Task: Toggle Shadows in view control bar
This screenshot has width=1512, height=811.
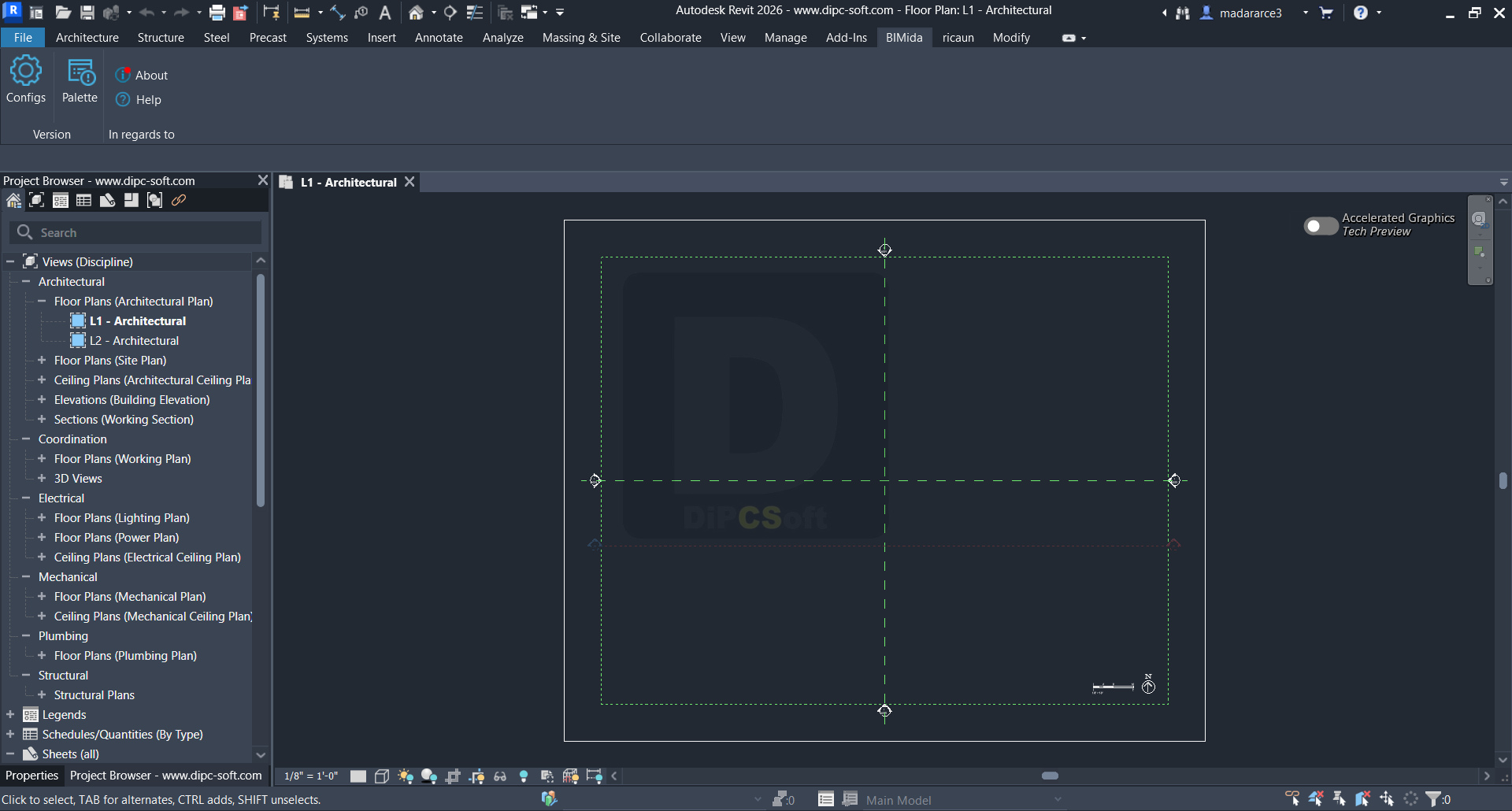Action: click(429, 776)
